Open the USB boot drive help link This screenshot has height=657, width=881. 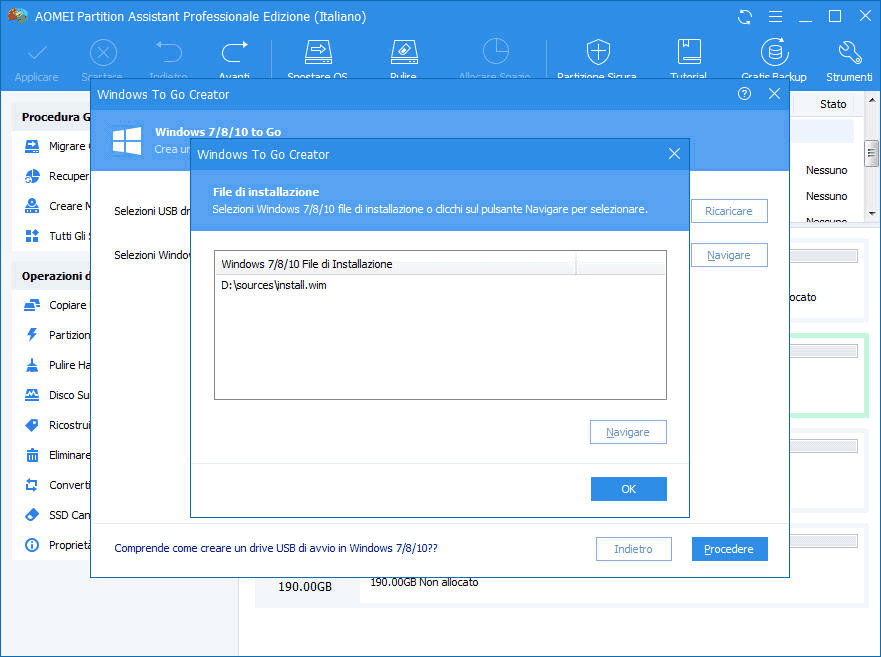(276, 548)
